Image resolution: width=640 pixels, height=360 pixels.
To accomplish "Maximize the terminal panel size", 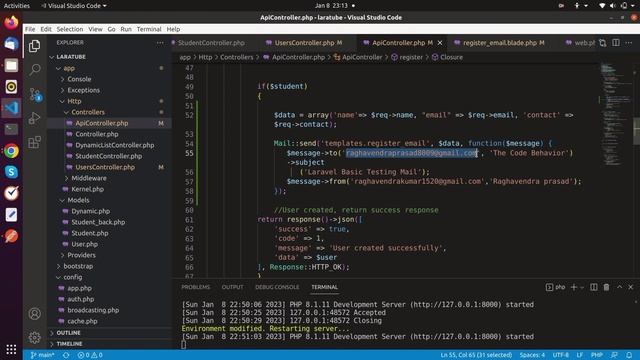I will [x=620, y=287].
